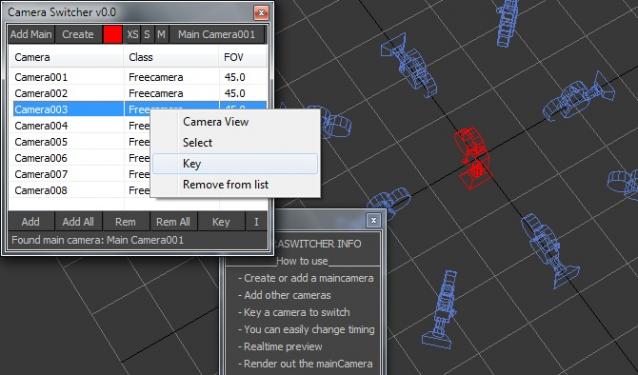Viewport: 638px width, 375px height.
Task: Click the Add All button
Action: [78, 222]
